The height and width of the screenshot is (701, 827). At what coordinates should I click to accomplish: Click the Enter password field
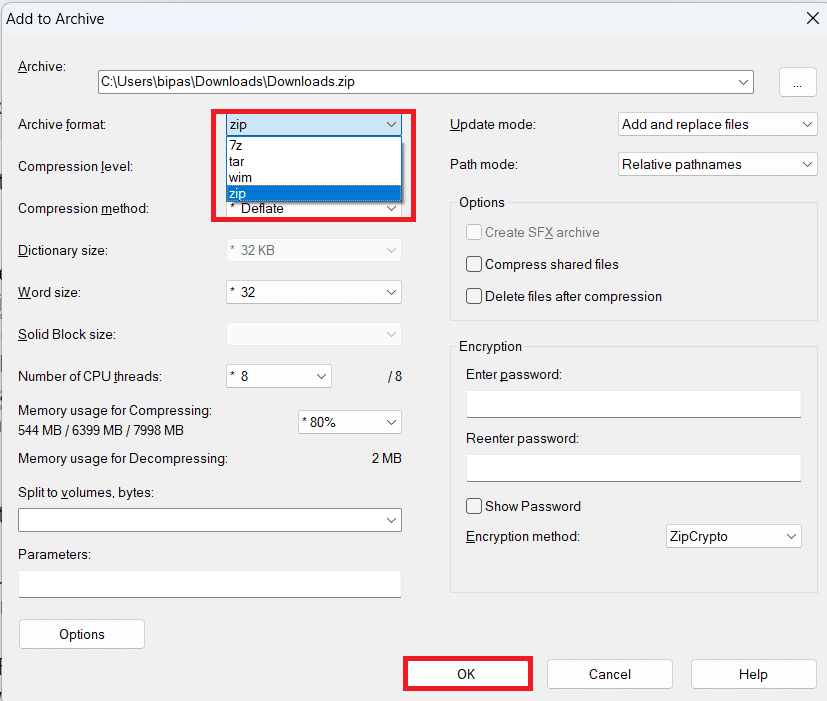click(x=633, y=404)
